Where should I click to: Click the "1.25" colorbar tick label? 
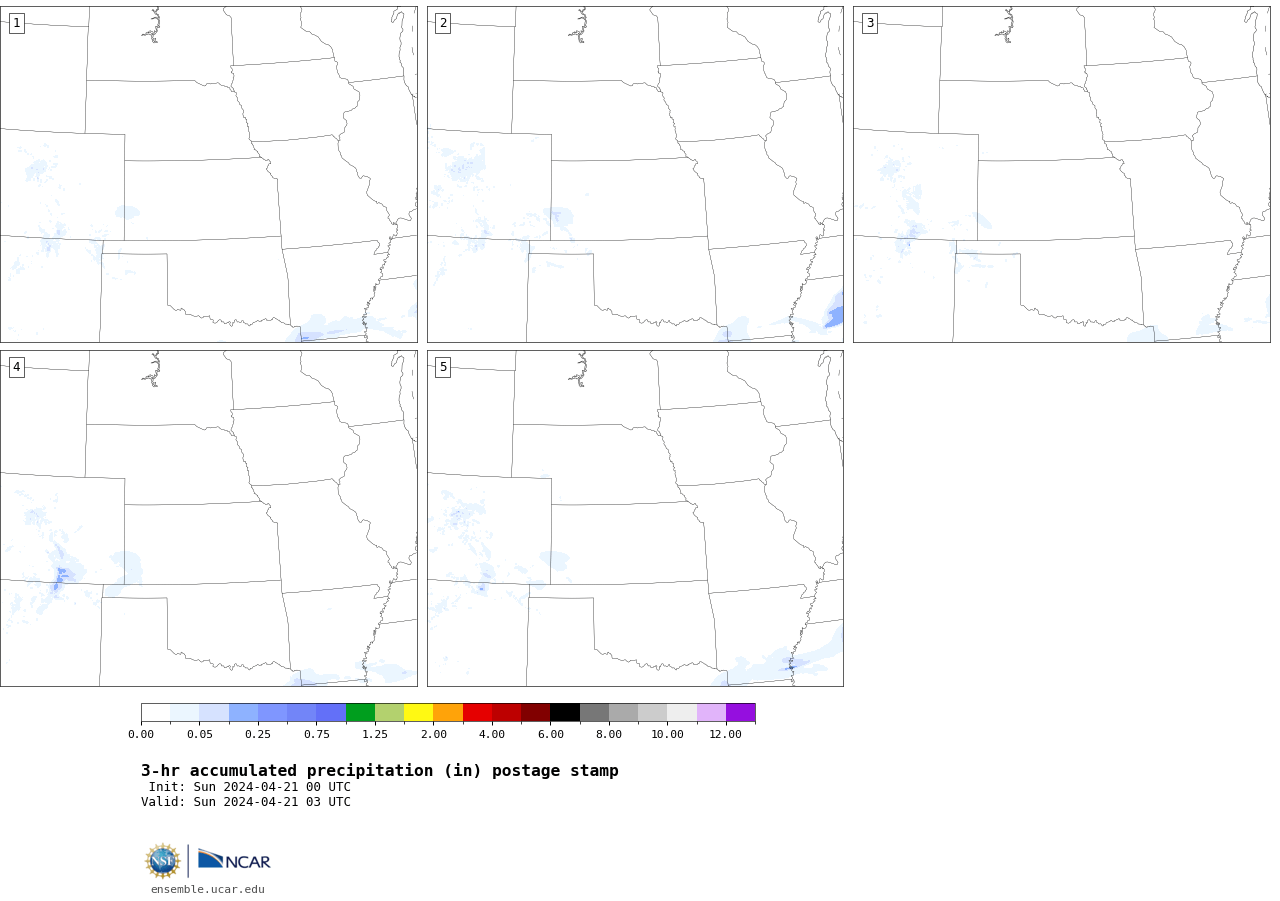coord(375,734)
